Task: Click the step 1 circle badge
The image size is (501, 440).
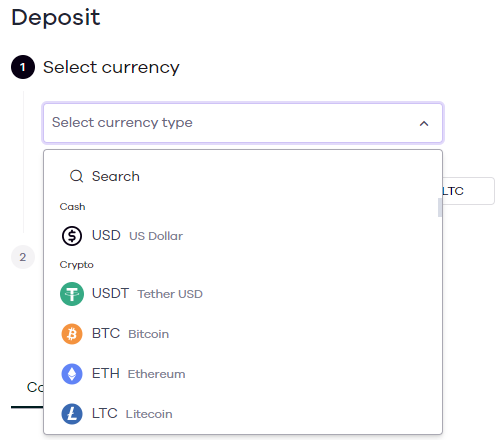Action: (x=23, y=67)
